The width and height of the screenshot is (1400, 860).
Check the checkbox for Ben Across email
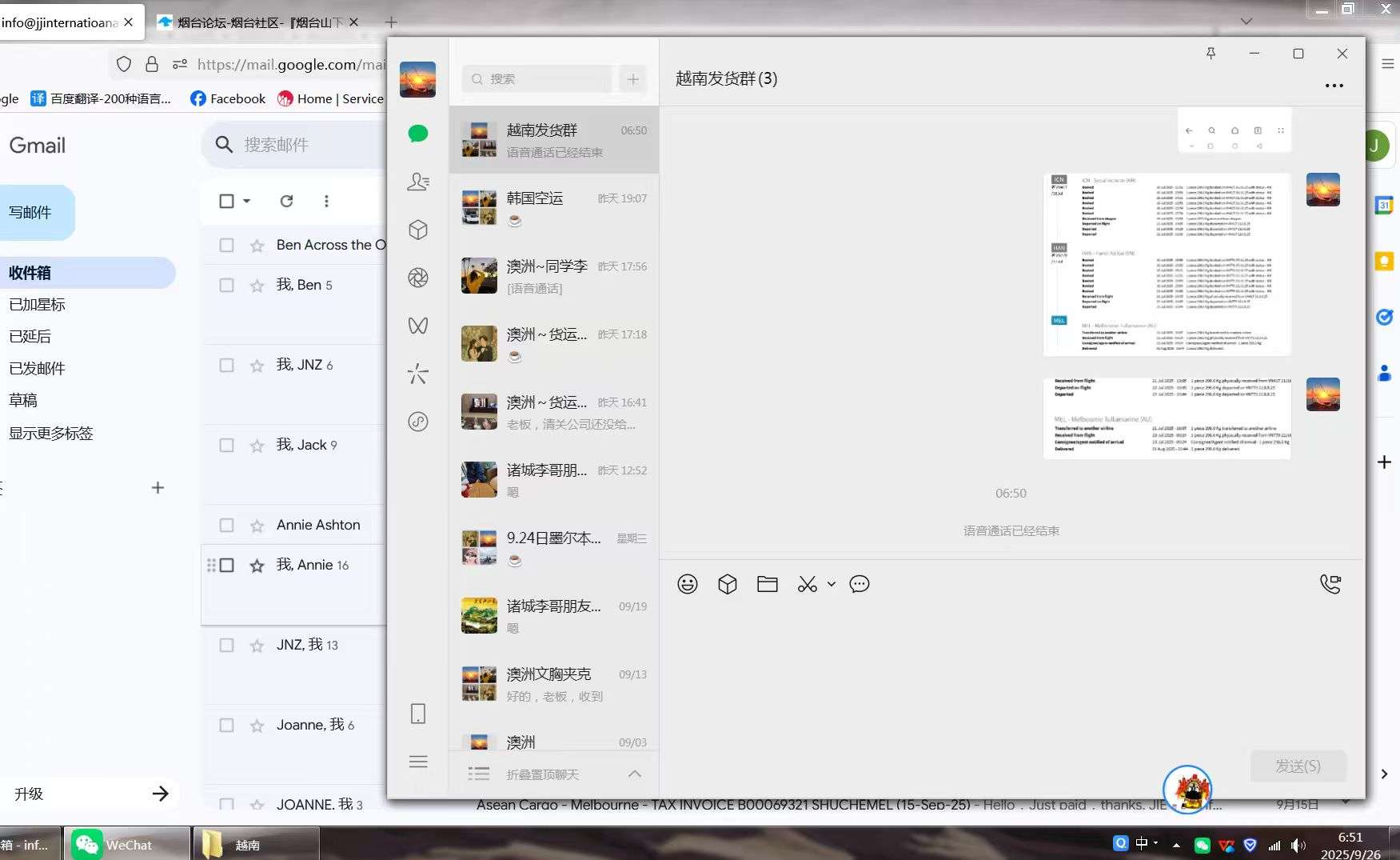coord(226,246)
